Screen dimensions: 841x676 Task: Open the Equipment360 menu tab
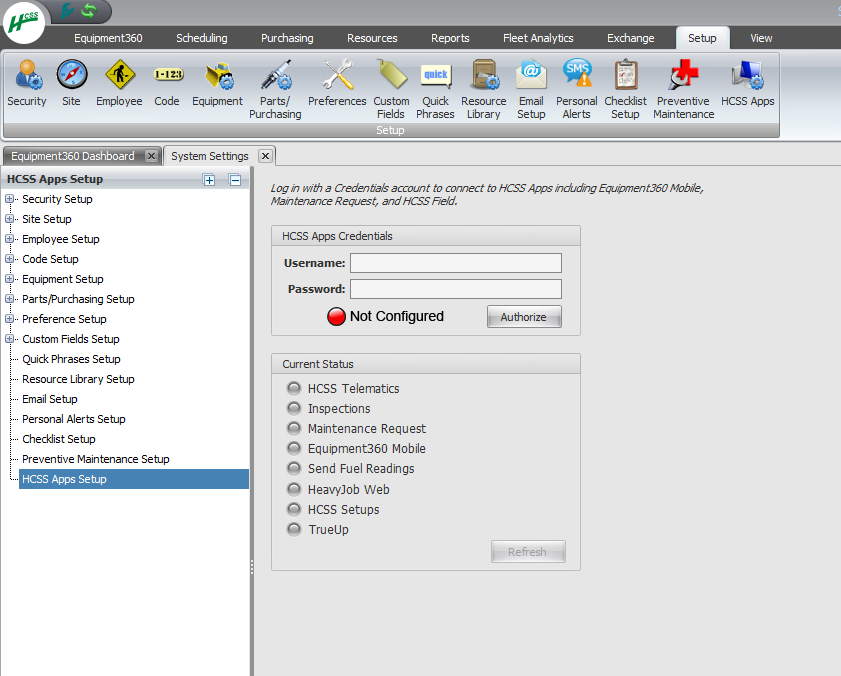pos(108,38)
